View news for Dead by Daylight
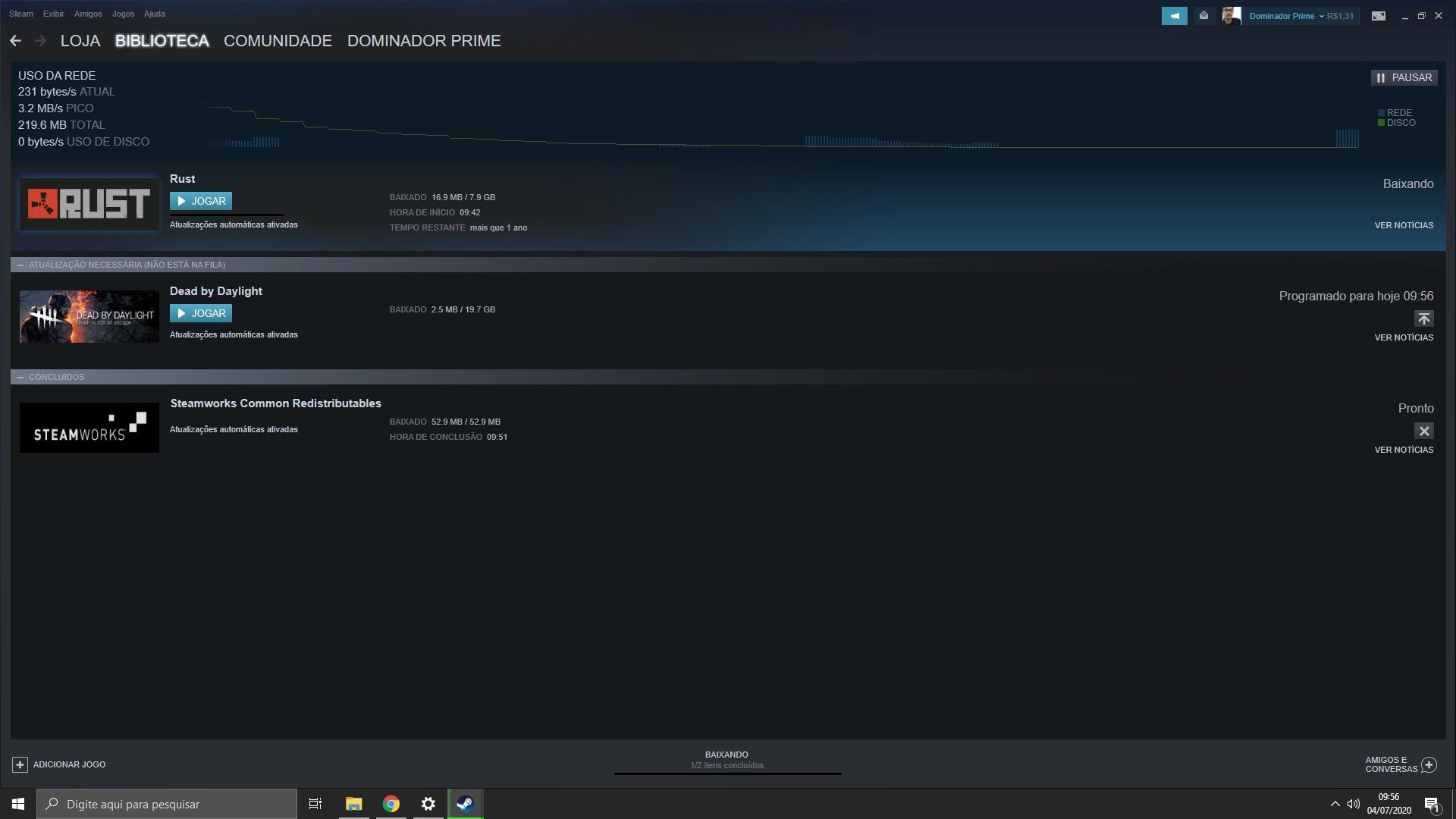 (x=1404, y=337)
